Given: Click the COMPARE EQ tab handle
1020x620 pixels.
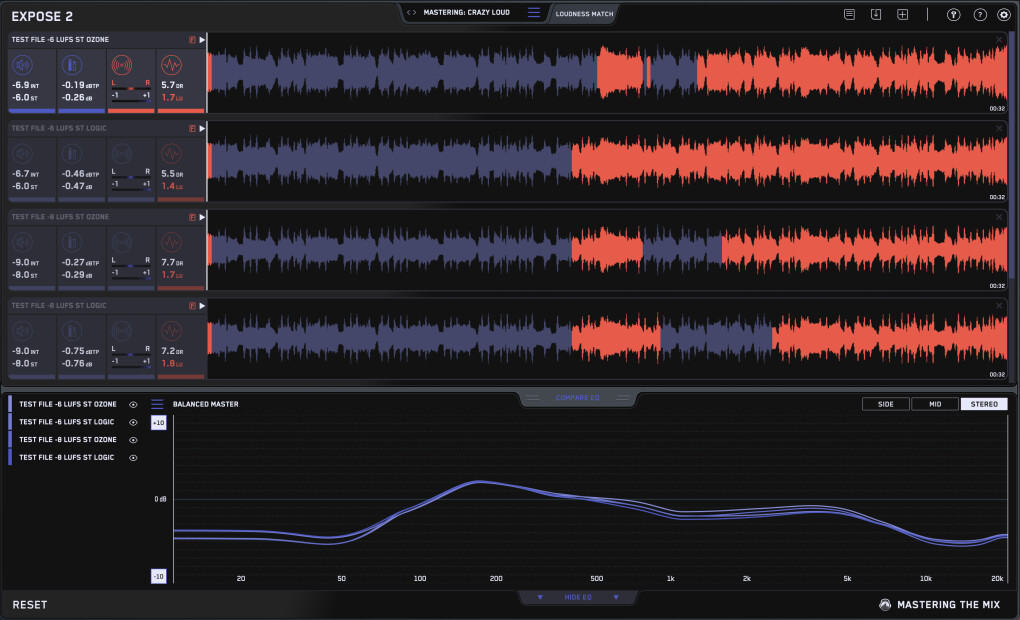Looking at the screenshot, I should (x=578, y=398).
